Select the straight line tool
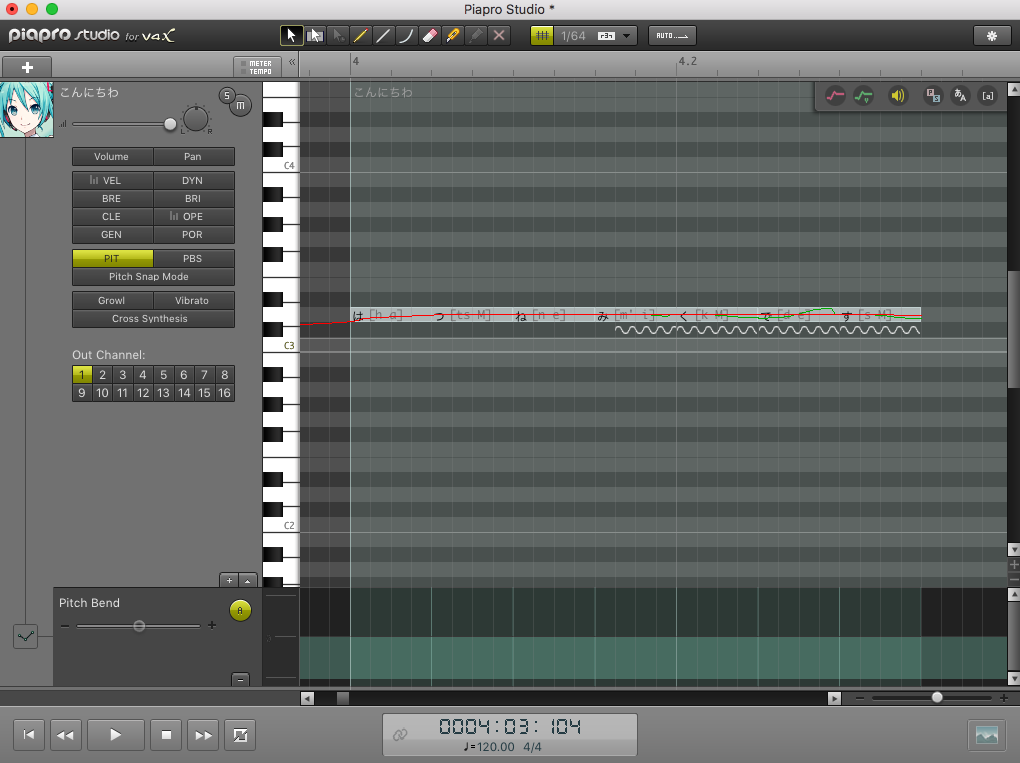This screenshot has width=1020, height=763. click(383, 36)
